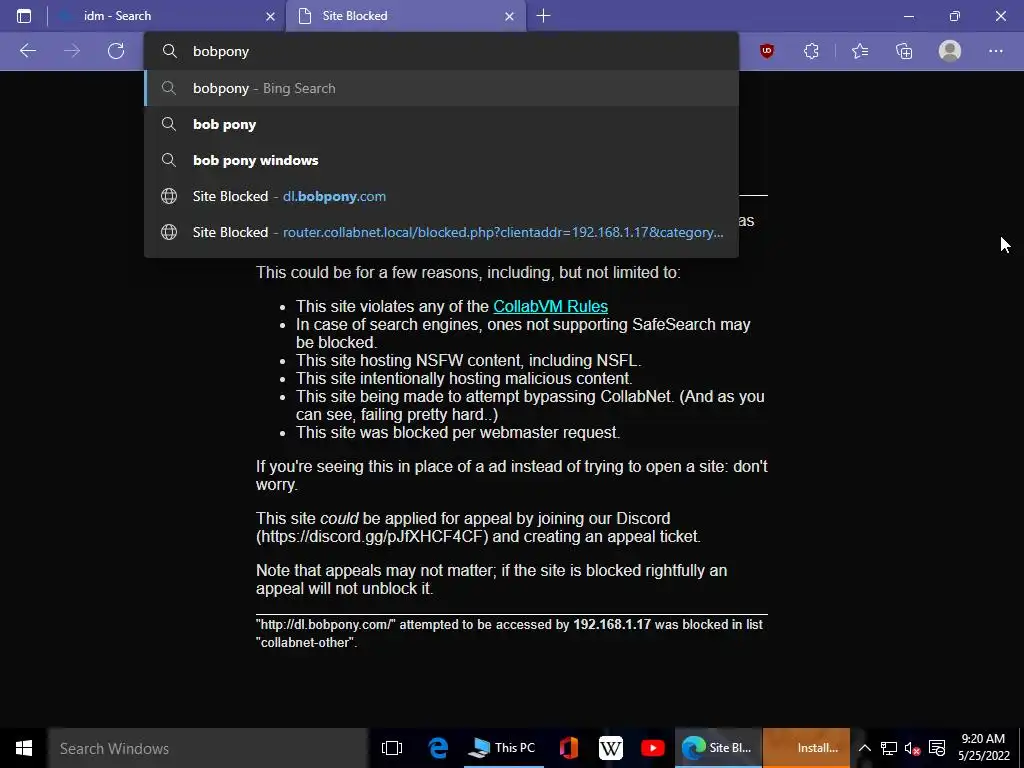Open the clock showing 9:20 AM
This screenshot has height=768, width=1024.
pos(984,747)
